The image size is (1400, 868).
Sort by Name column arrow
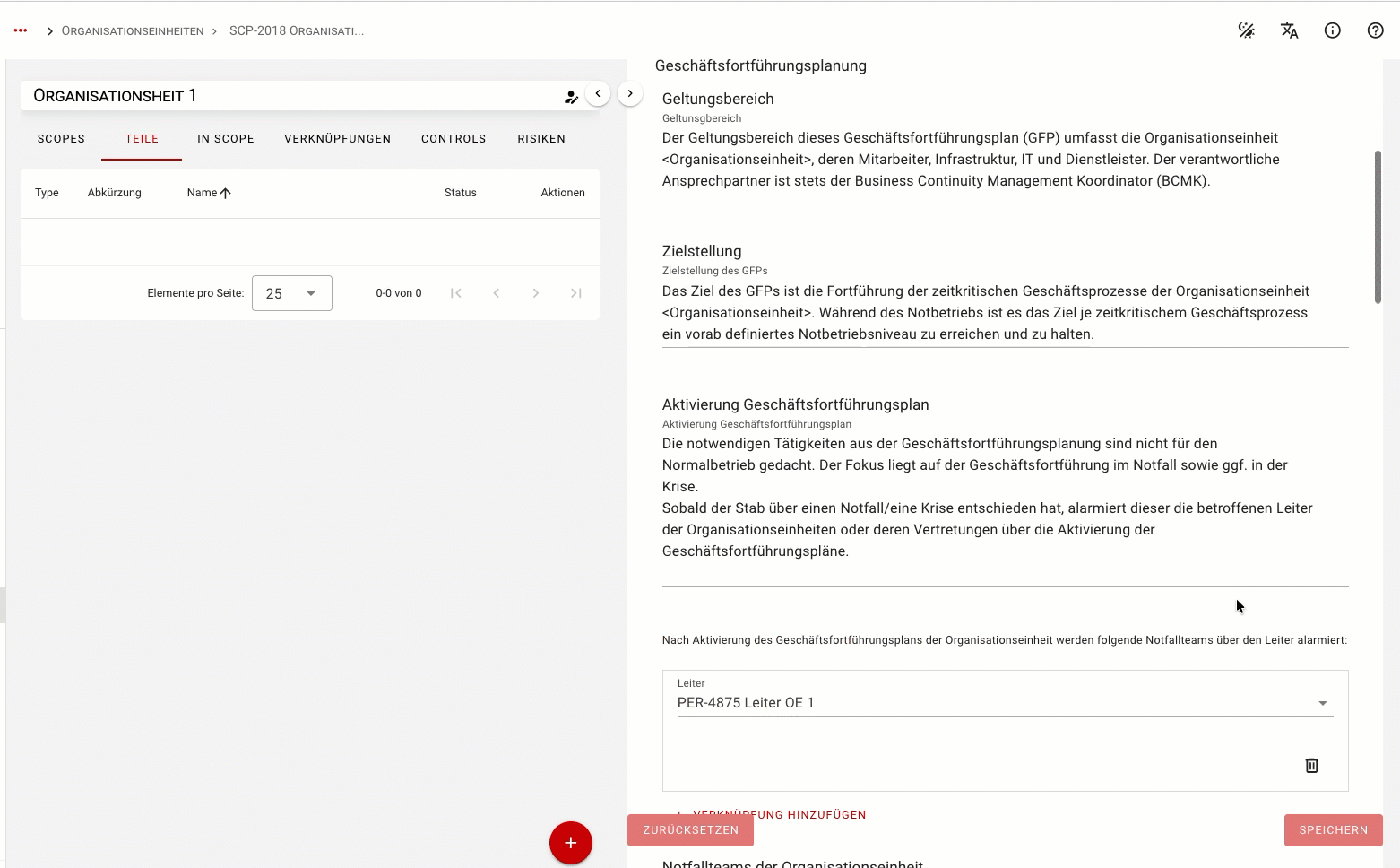[x=226, y=193]
